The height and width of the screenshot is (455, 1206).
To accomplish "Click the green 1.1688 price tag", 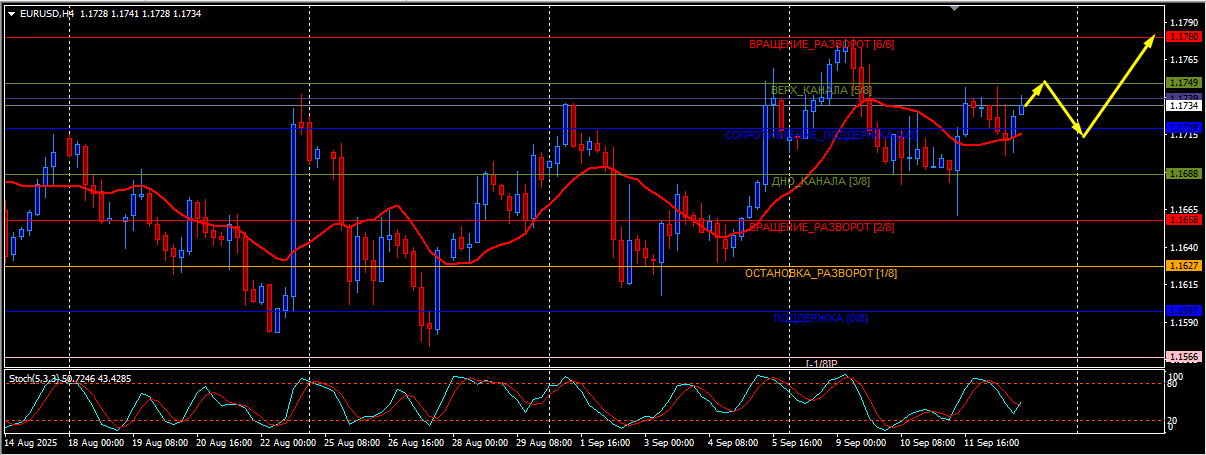I will (1183, 174).
